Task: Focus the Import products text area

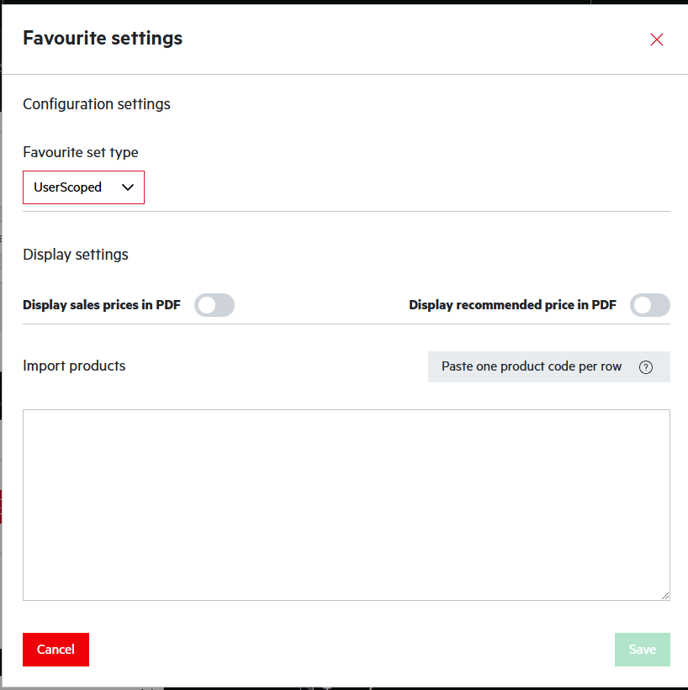Action: click(x=346, y=505)
